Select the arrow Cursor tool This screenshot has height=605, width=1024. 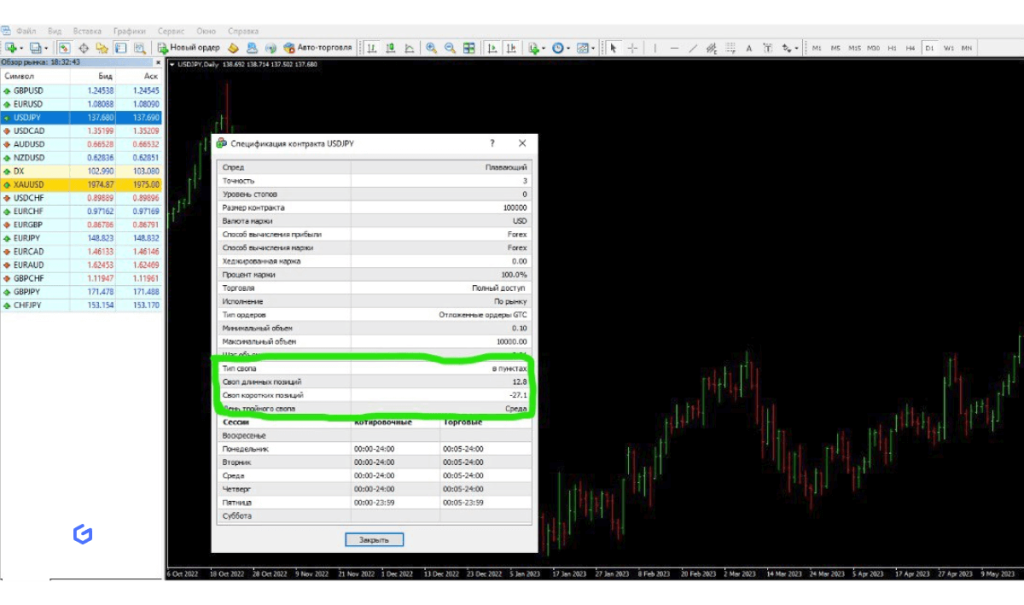pos(613,48)
